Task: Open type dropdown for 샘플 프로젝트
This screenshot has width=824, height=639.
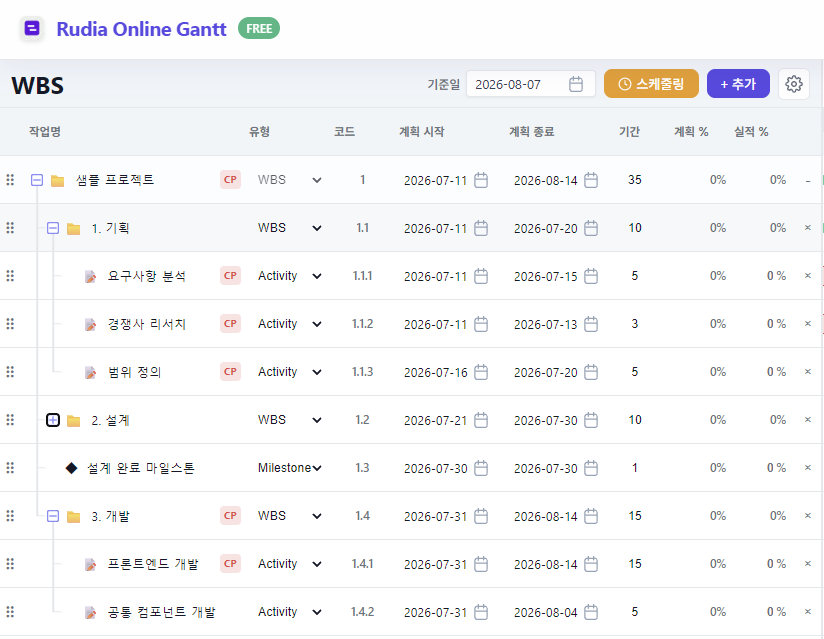Action: pyautogui.click(x=290, y=180)
